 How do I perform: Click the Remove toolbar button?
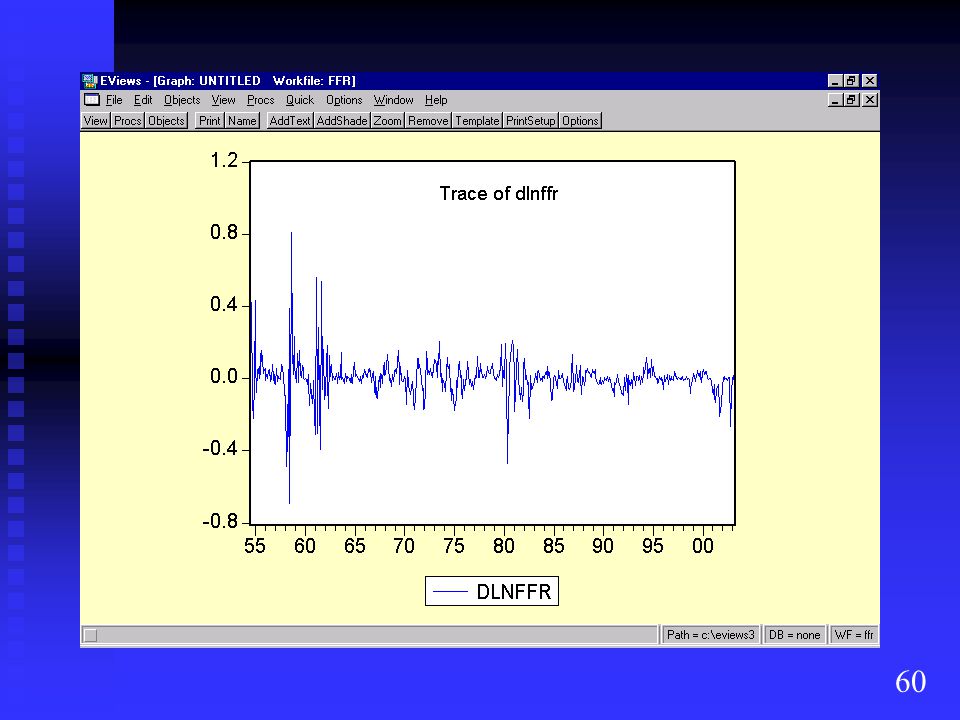coord(428,121)
